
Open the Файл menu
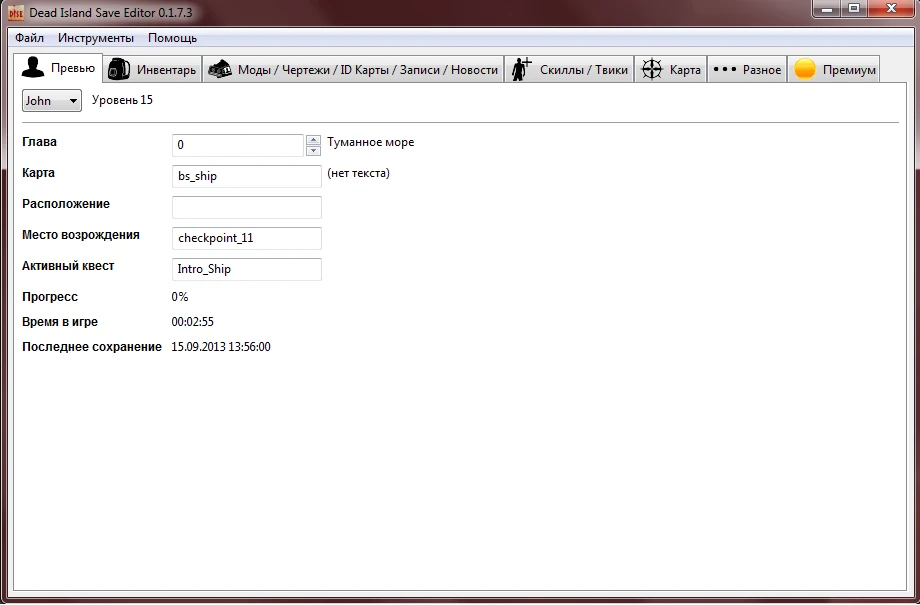point(29,38)
